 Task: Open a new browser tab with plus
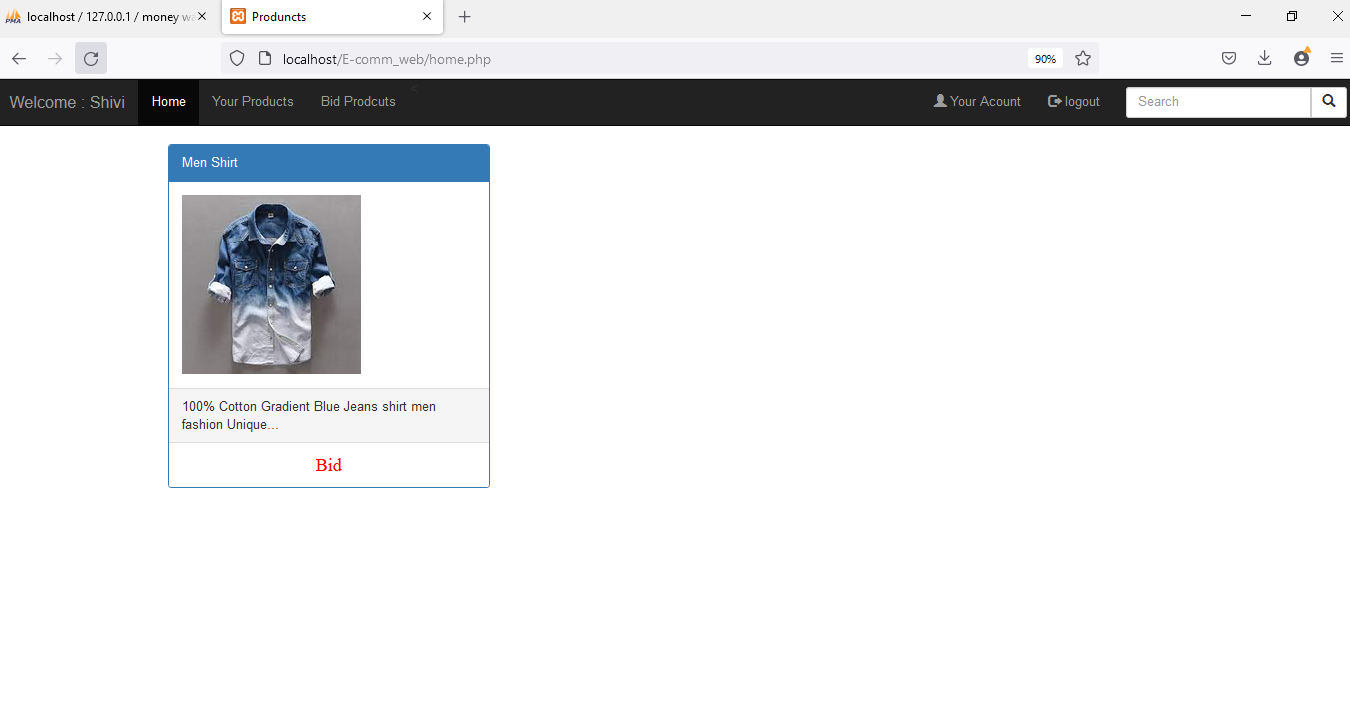pos(464,17)
